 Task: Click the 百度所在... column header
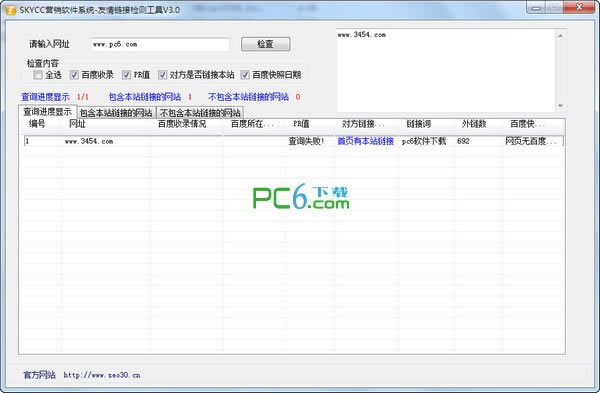[x=253, y=124]
